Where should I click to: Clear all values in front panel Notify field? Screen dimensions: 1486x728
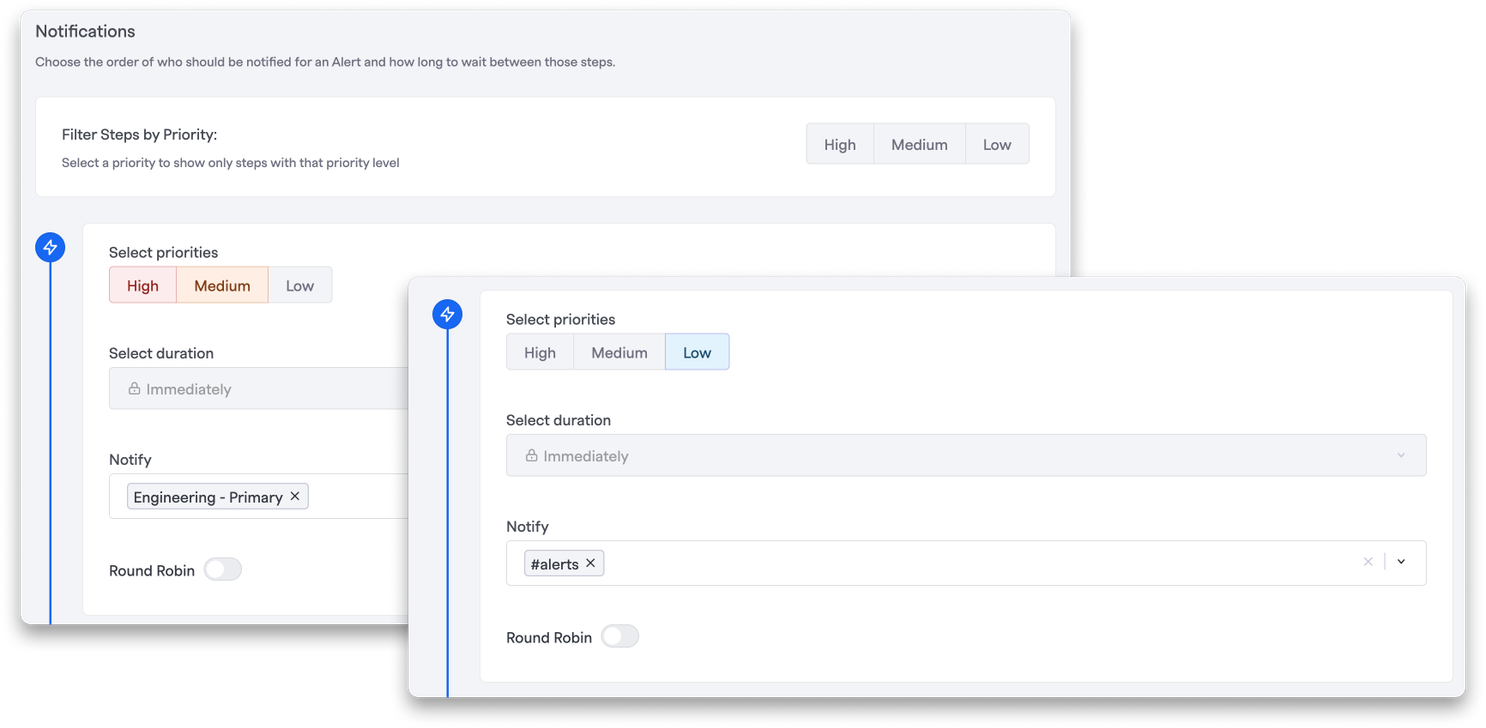point(1368,562)
